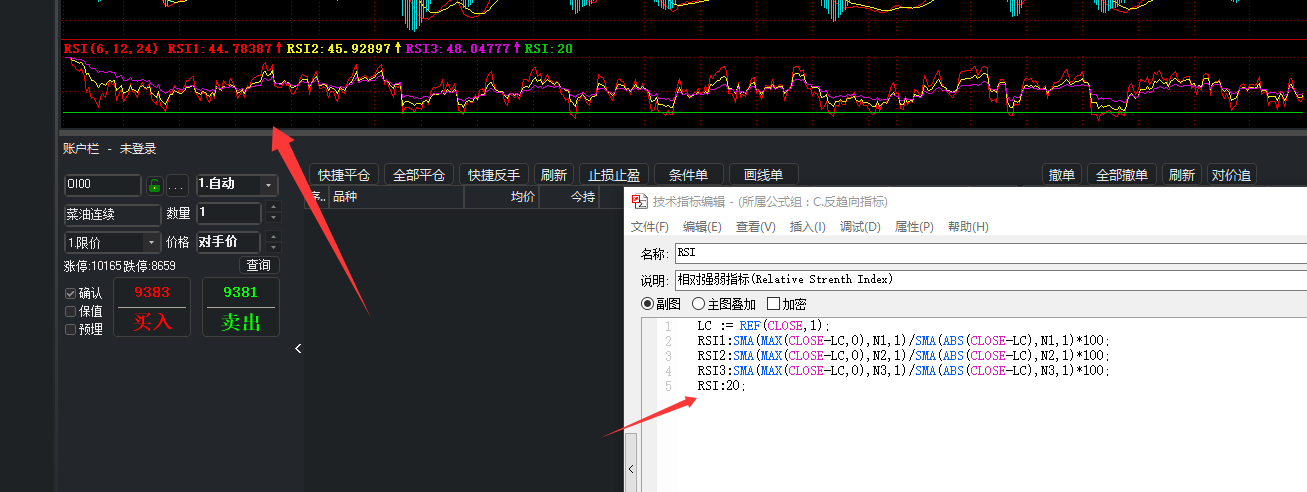Click the 快捷平仓 quick close button

[343, 174]
